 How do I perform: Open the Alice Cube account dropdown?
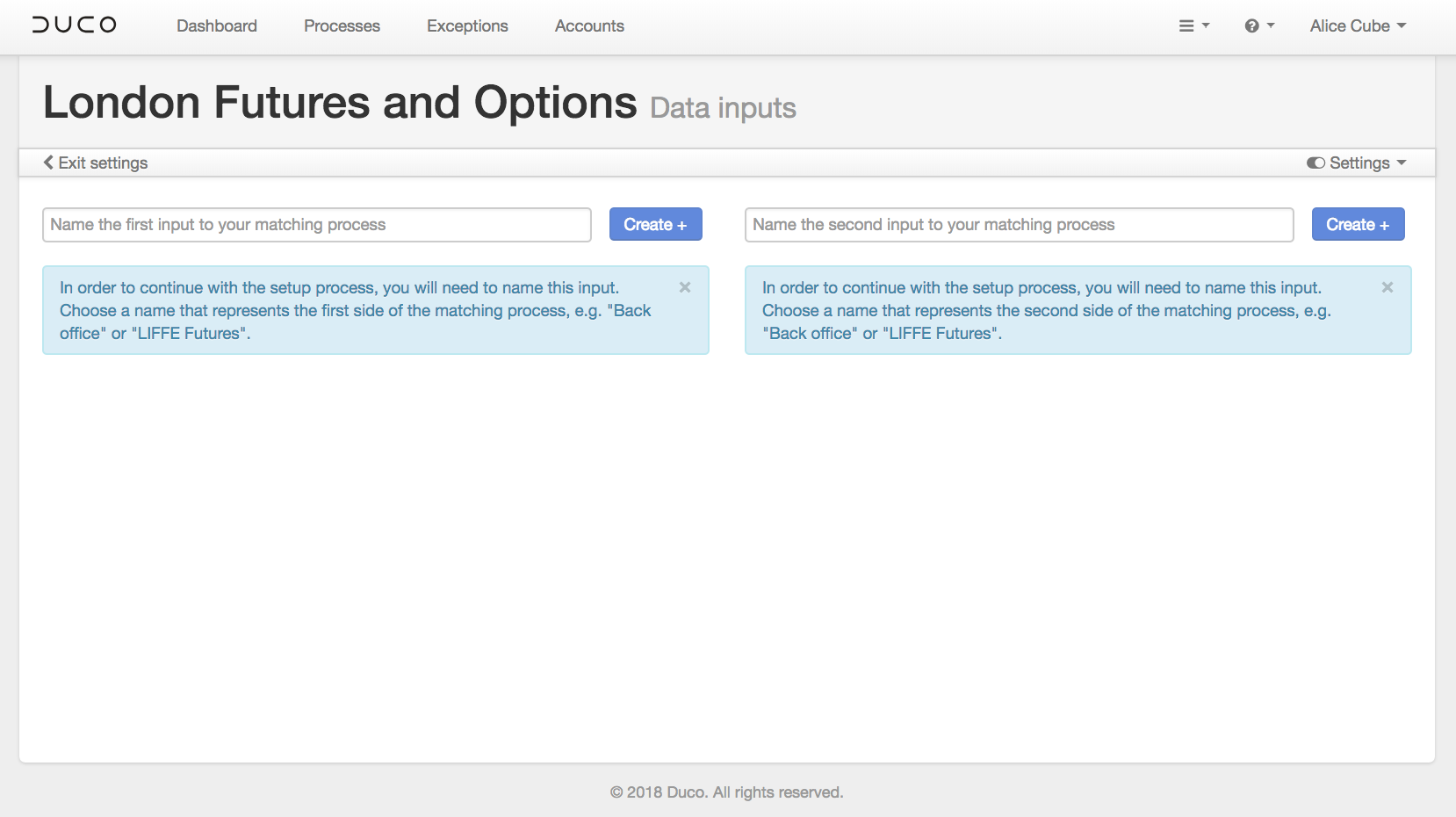1357,25
